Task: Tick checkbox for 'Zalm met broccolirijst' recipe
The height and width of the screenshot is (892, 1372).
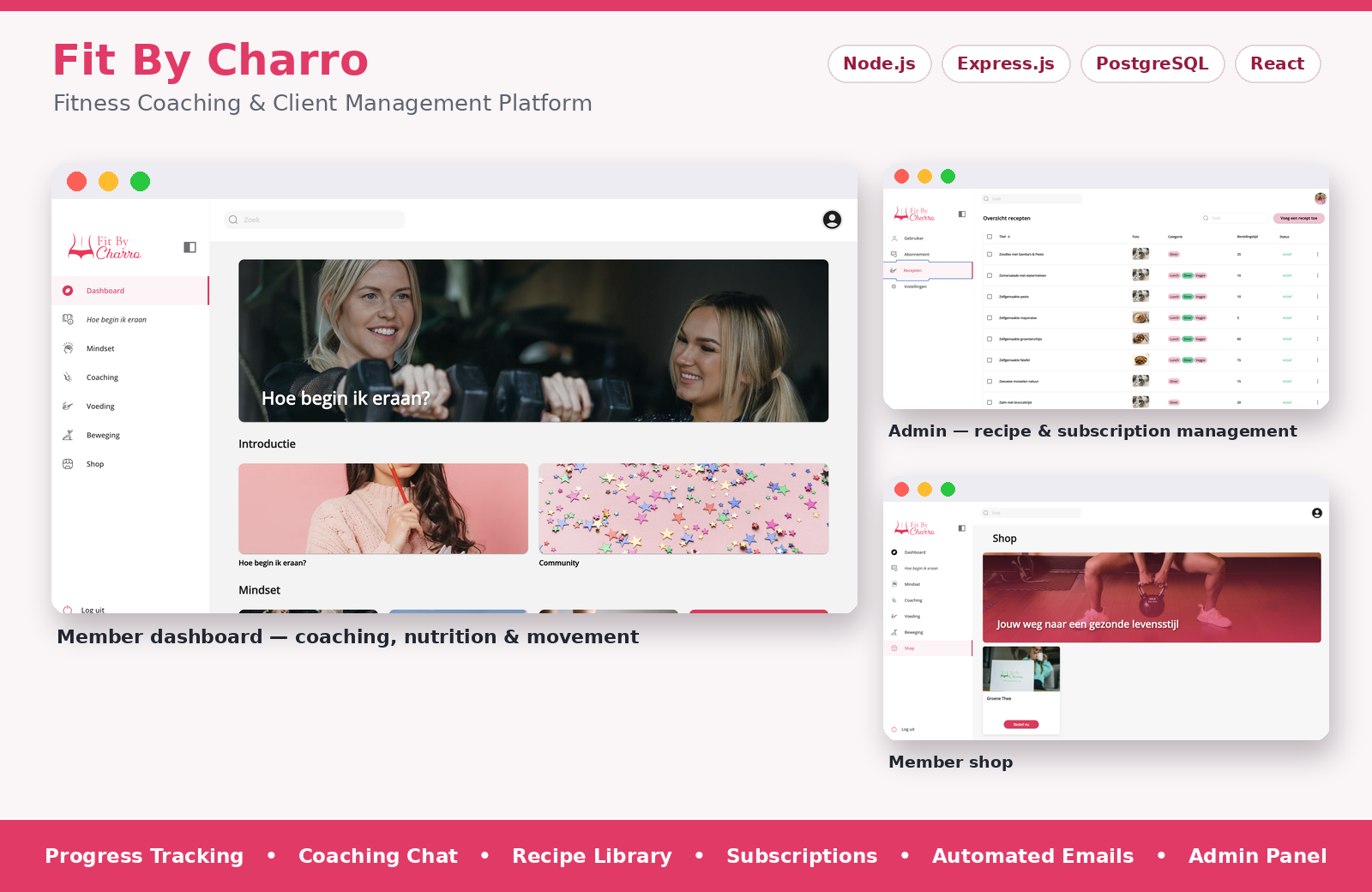Action: pos(990,401)
